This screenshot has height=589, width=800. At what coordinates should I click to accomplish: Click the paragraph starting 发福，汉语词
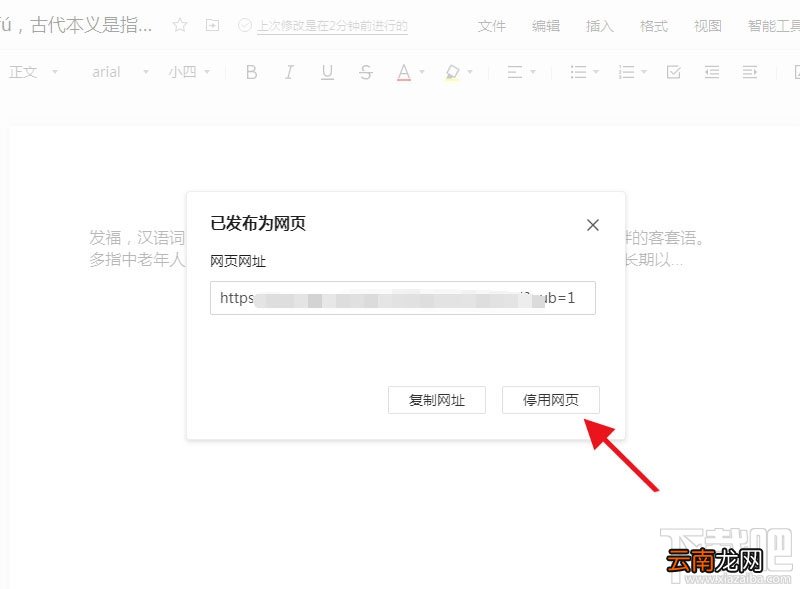[x=137, y=238]
